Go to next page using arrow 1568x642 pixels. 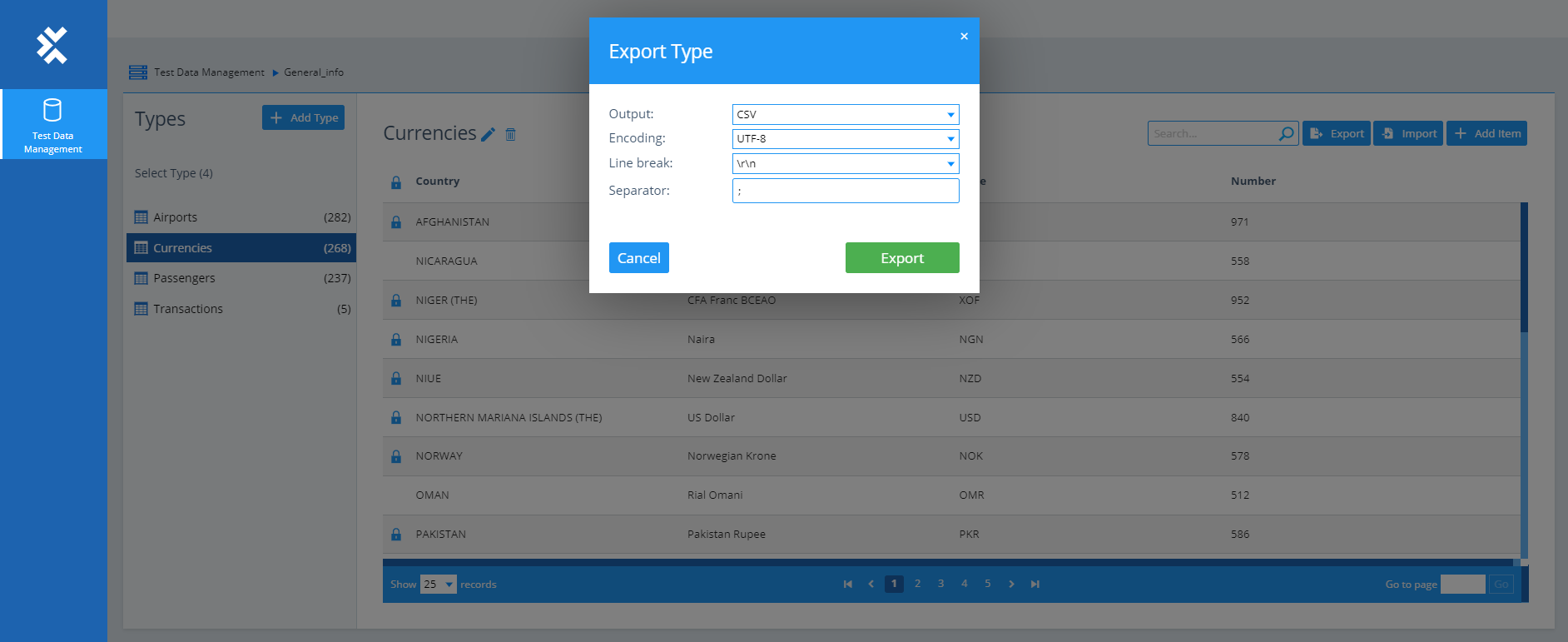click(1011, 584)
